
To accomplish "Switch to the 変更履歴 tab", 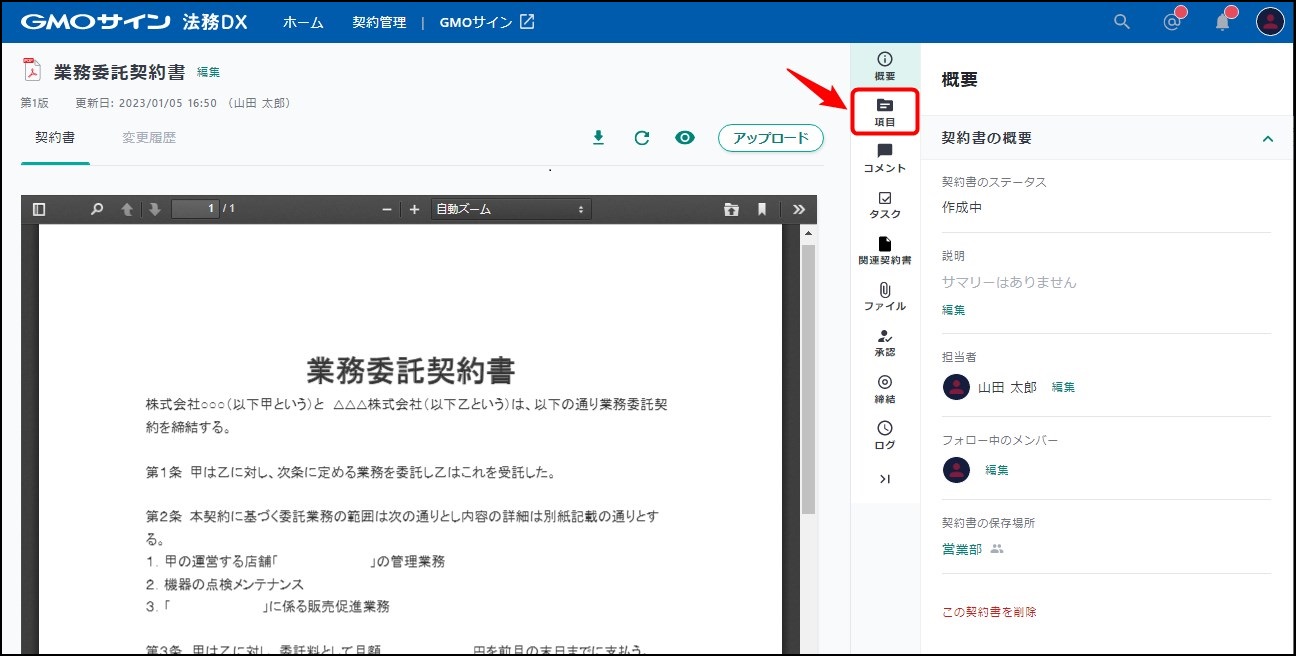I will [149, 138].
